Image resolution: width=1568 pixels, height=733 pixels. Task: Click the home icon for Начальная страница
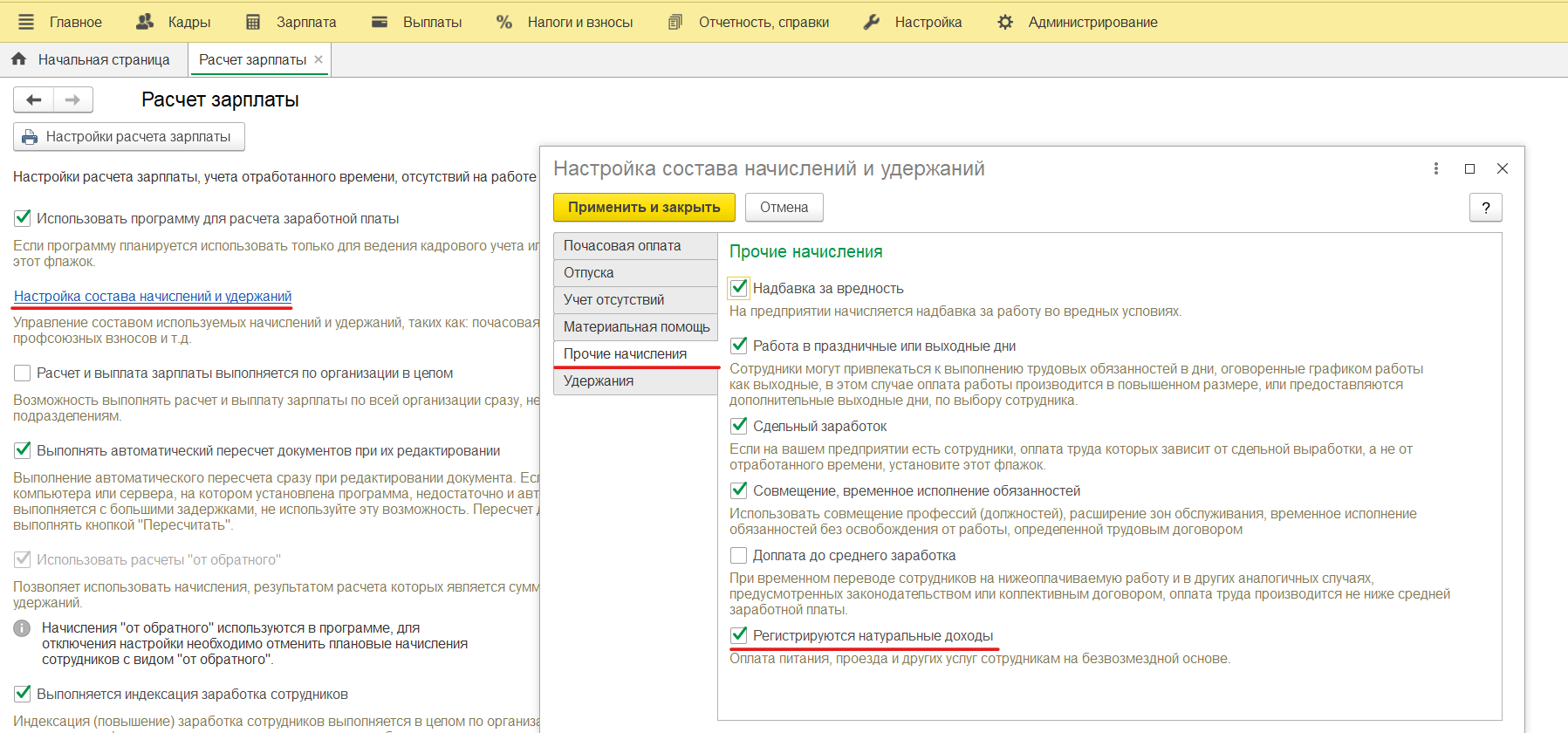point(19,59)
